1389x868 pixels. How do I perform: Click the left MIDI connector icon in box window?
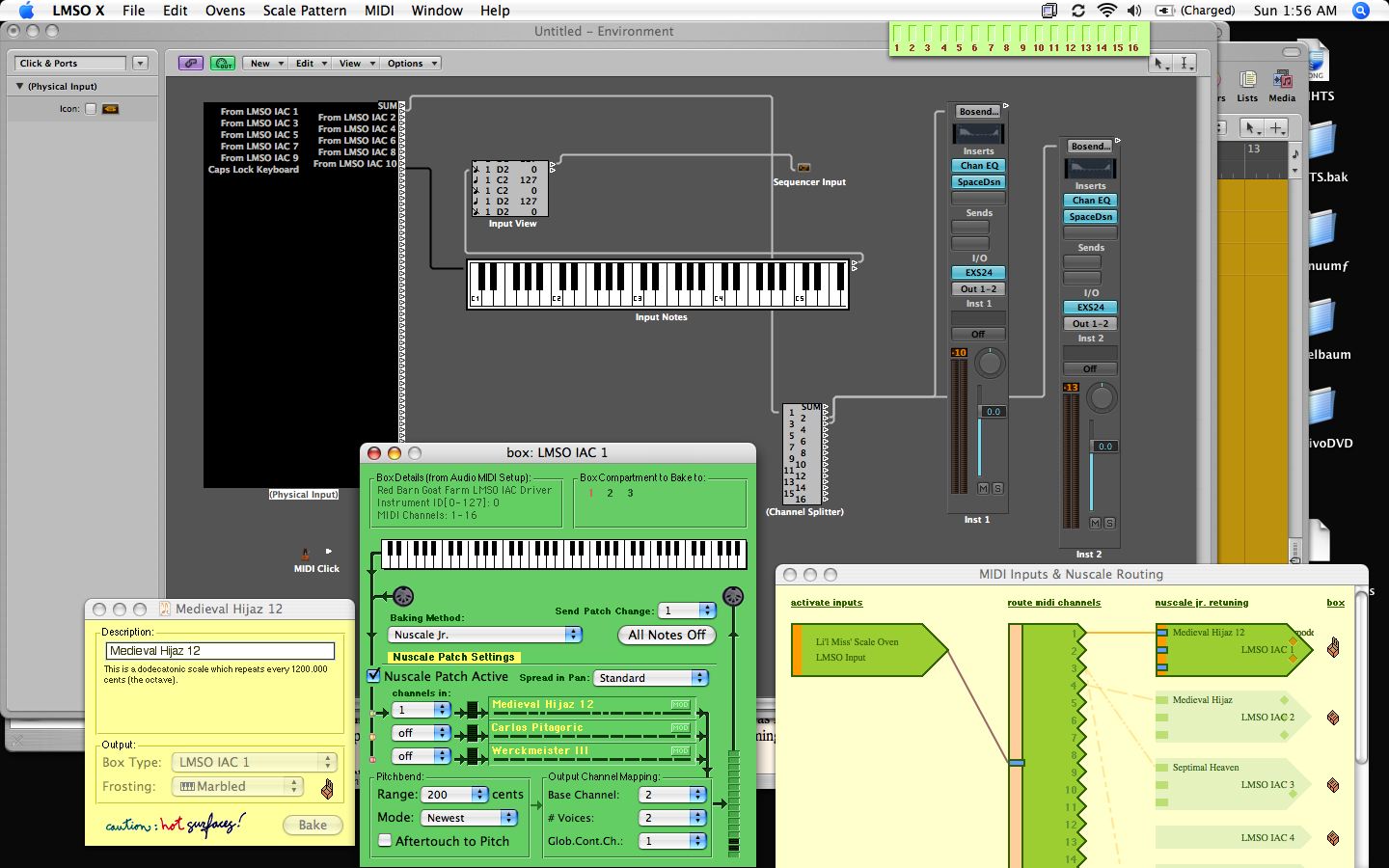pos(403,596)
